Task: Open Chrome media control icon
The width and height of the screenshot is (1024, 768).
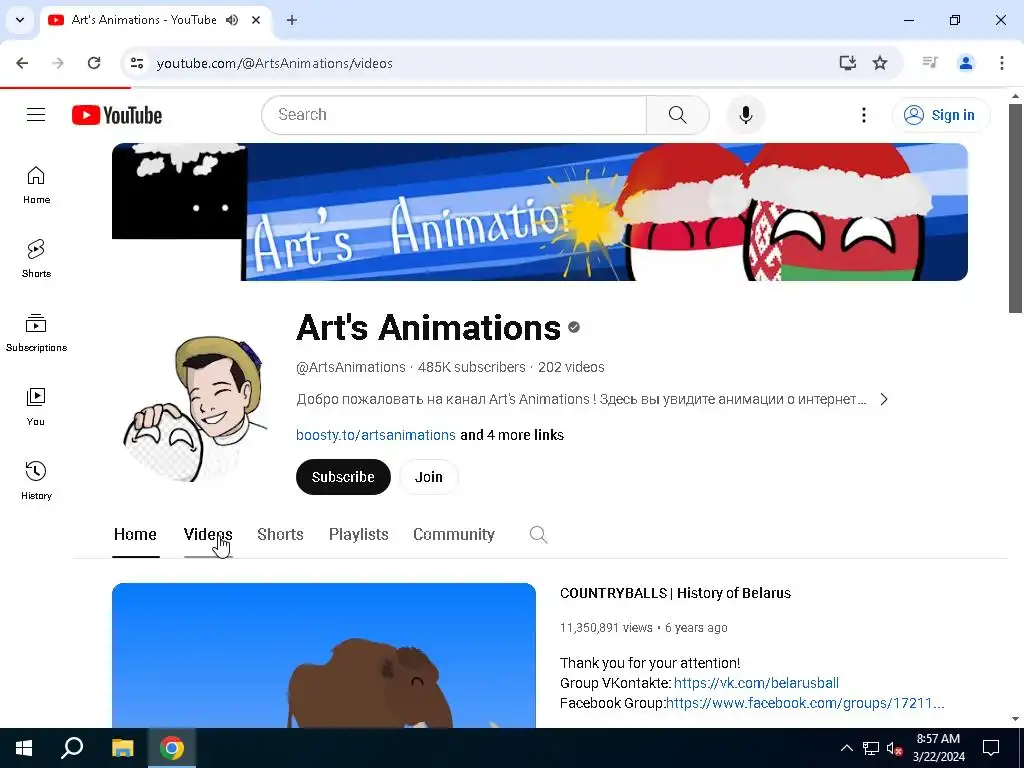Action: tap(930, 63)
